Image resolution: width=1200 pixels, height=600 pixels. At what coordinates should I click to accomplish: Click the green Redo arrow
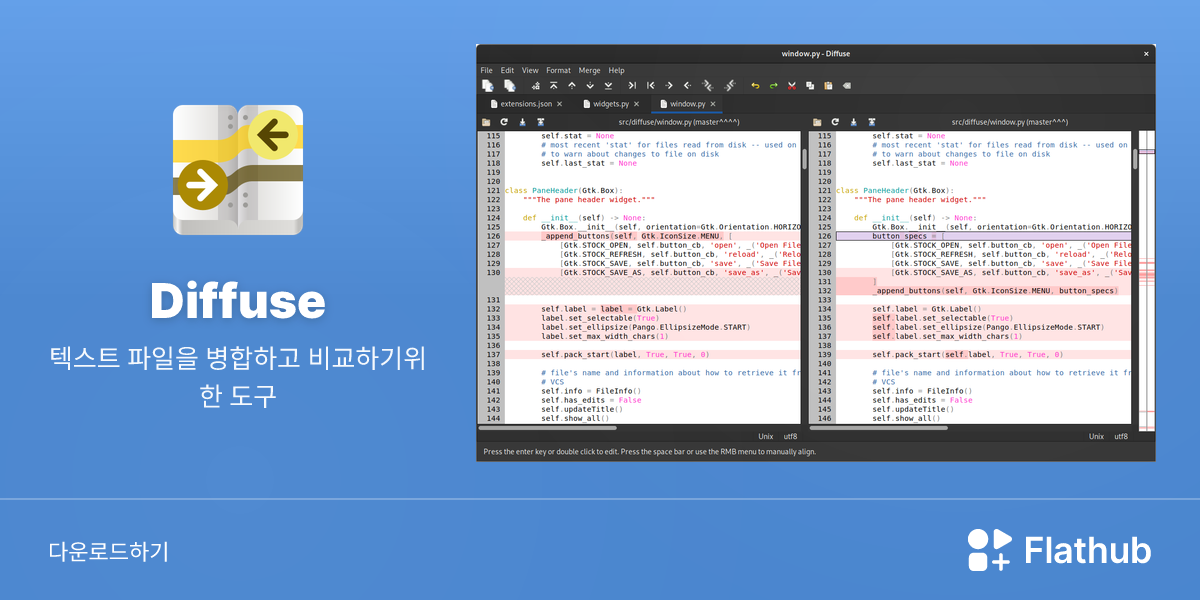[773, 86]
